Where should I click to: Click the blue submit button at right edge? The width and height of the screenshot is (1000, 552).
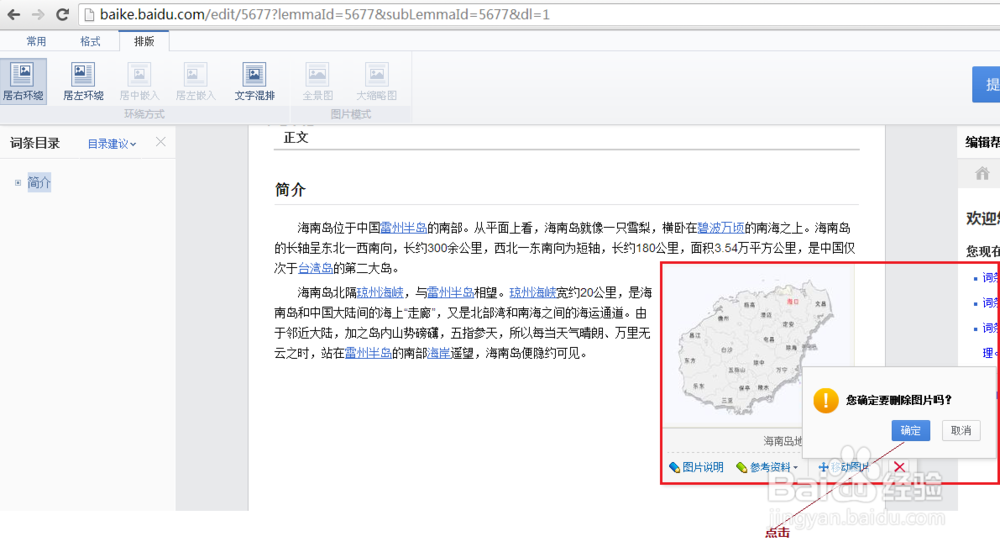click(x=986, y=84)
